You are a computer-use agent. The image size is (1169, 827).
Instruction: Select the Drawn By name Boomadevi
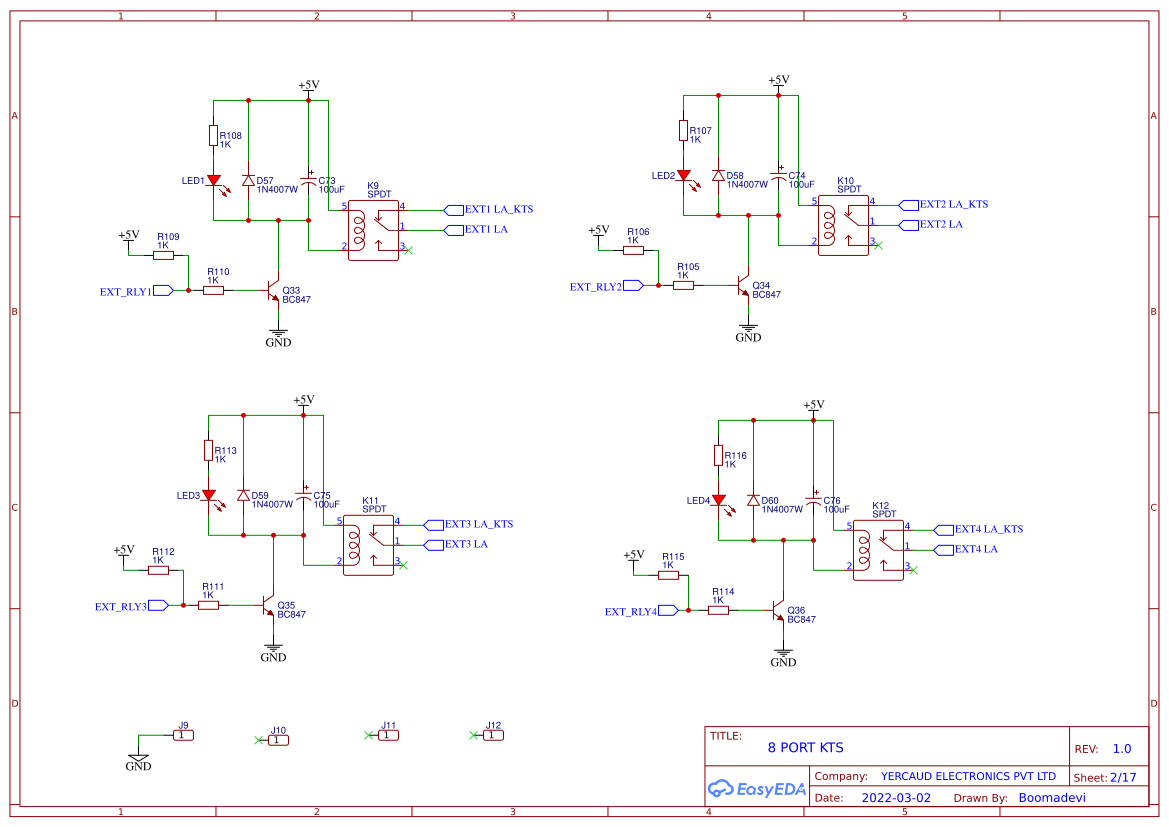coord(1052,797)
